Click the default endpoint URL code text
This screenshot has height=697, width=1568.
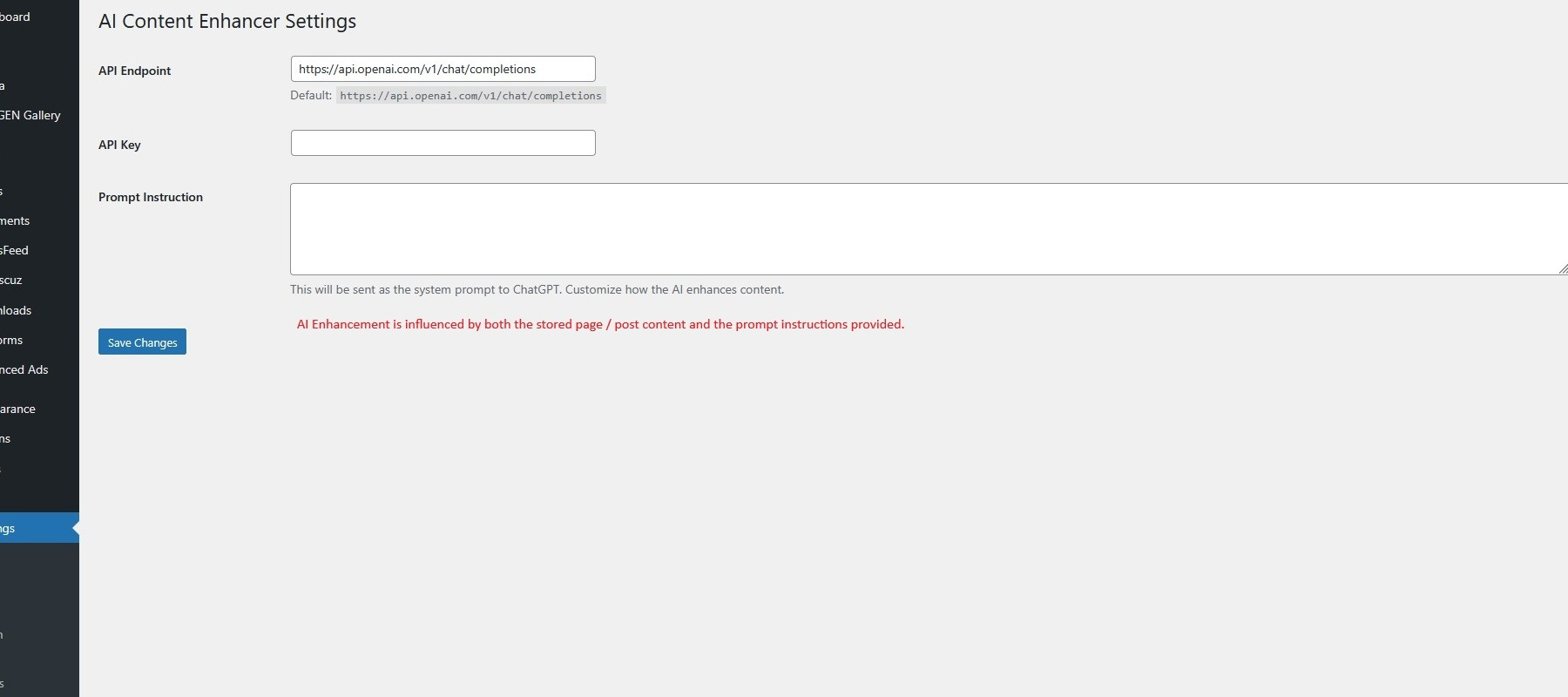[470, 96]
